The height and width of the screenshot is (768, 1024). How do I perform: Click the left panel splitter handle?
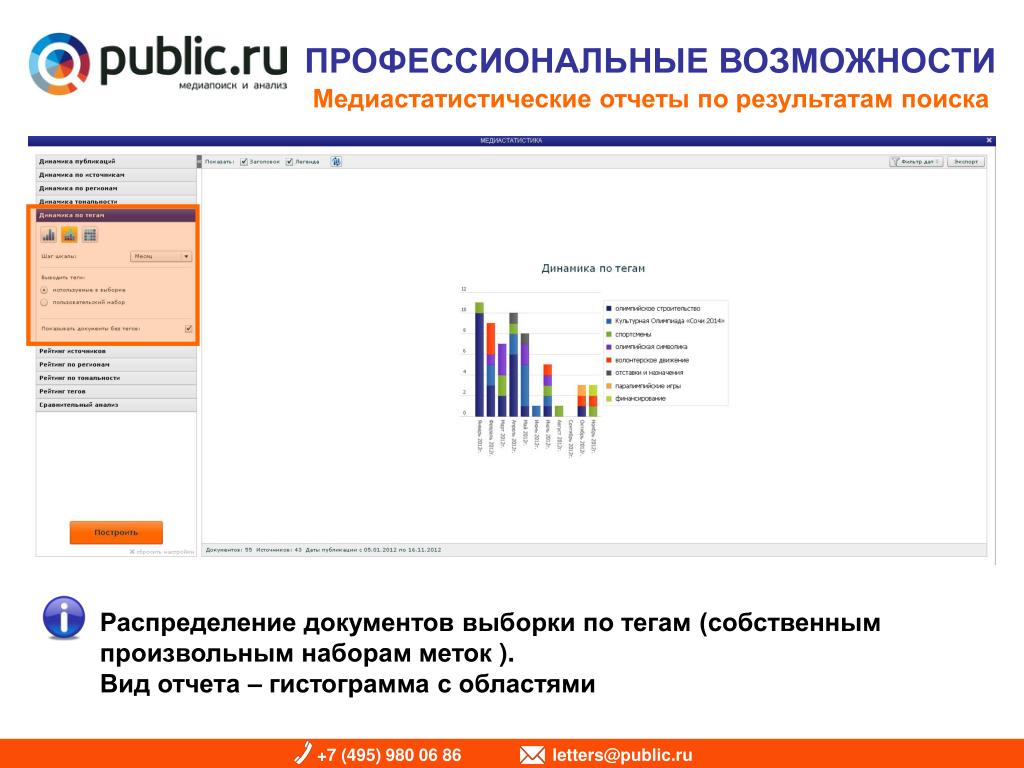click(199, 161)
